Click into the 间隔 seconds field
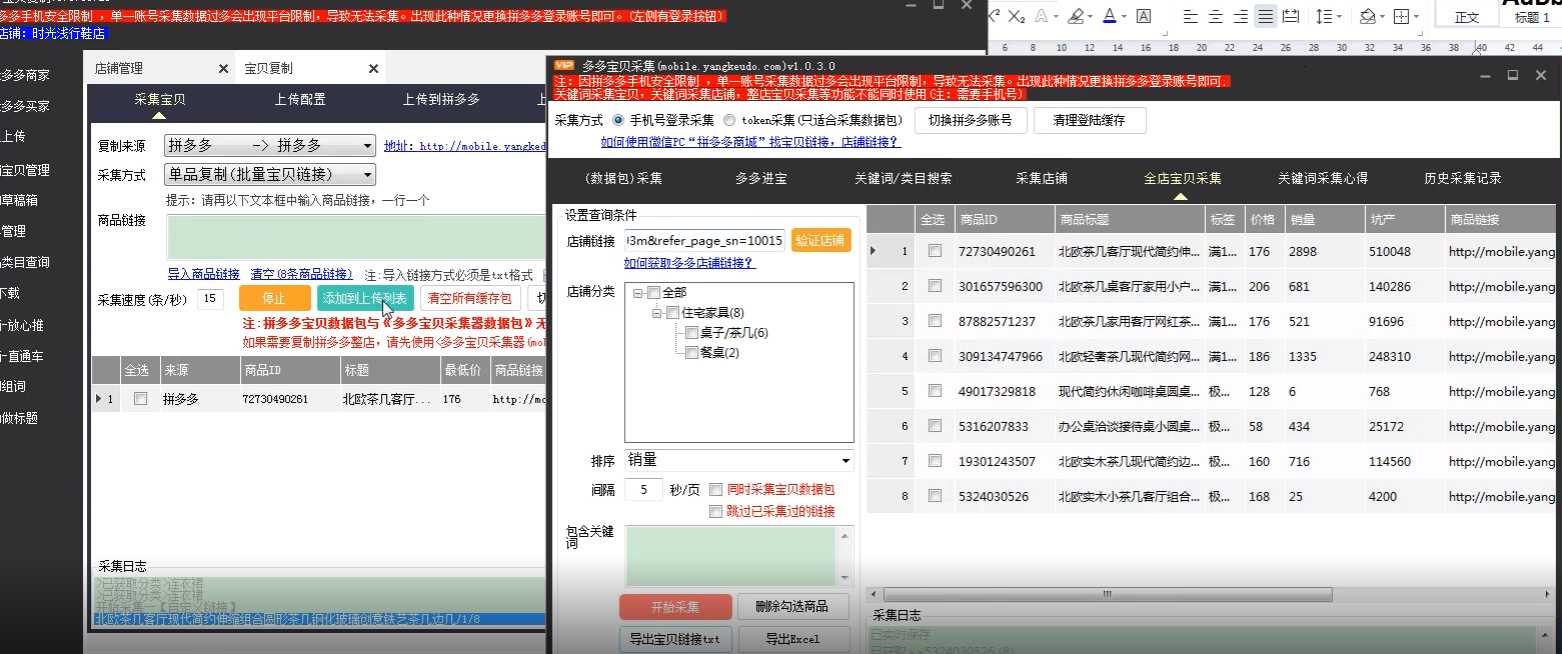Image resolution: width=1562 pixels, height=654 pixels. pos(644,490)
